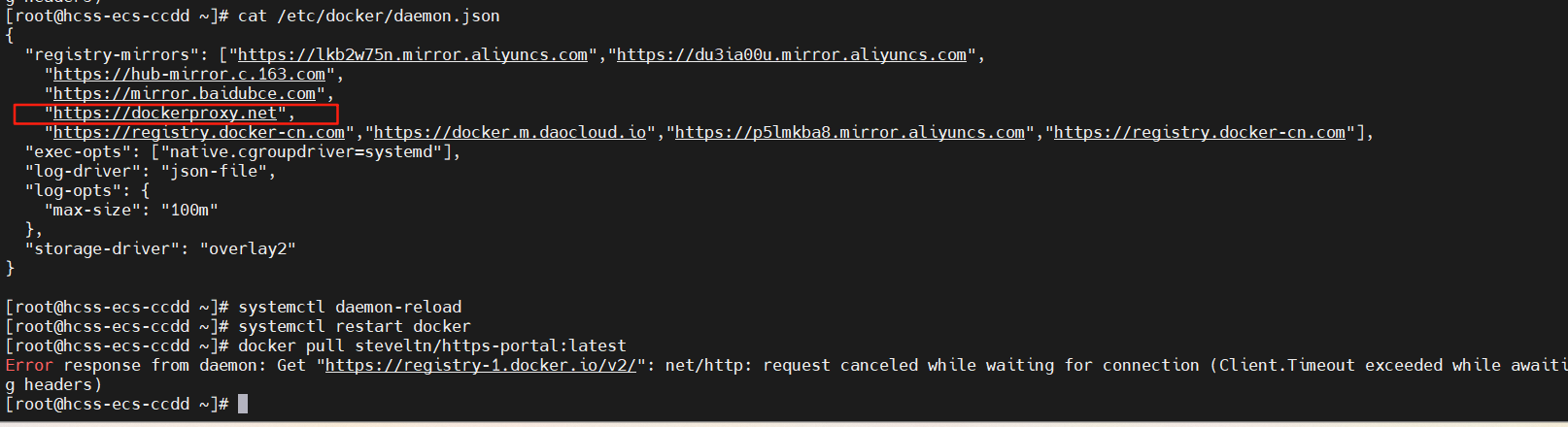
Task: Open the du3ia00u.mirror.aliyuncs.com link
Action: tap(792, 55)
